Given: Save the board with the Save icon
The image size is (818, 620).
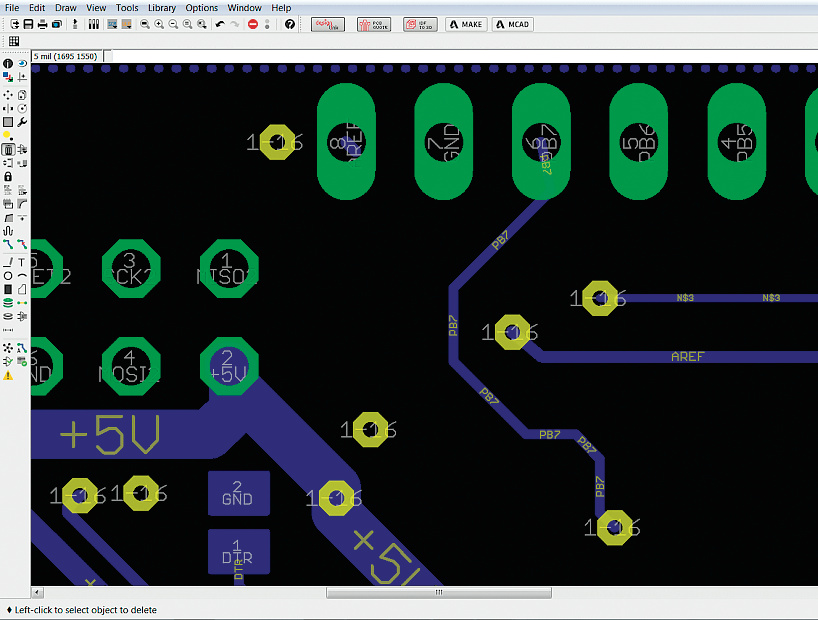Looking at the screenshot, I should (x=29, y=24).
